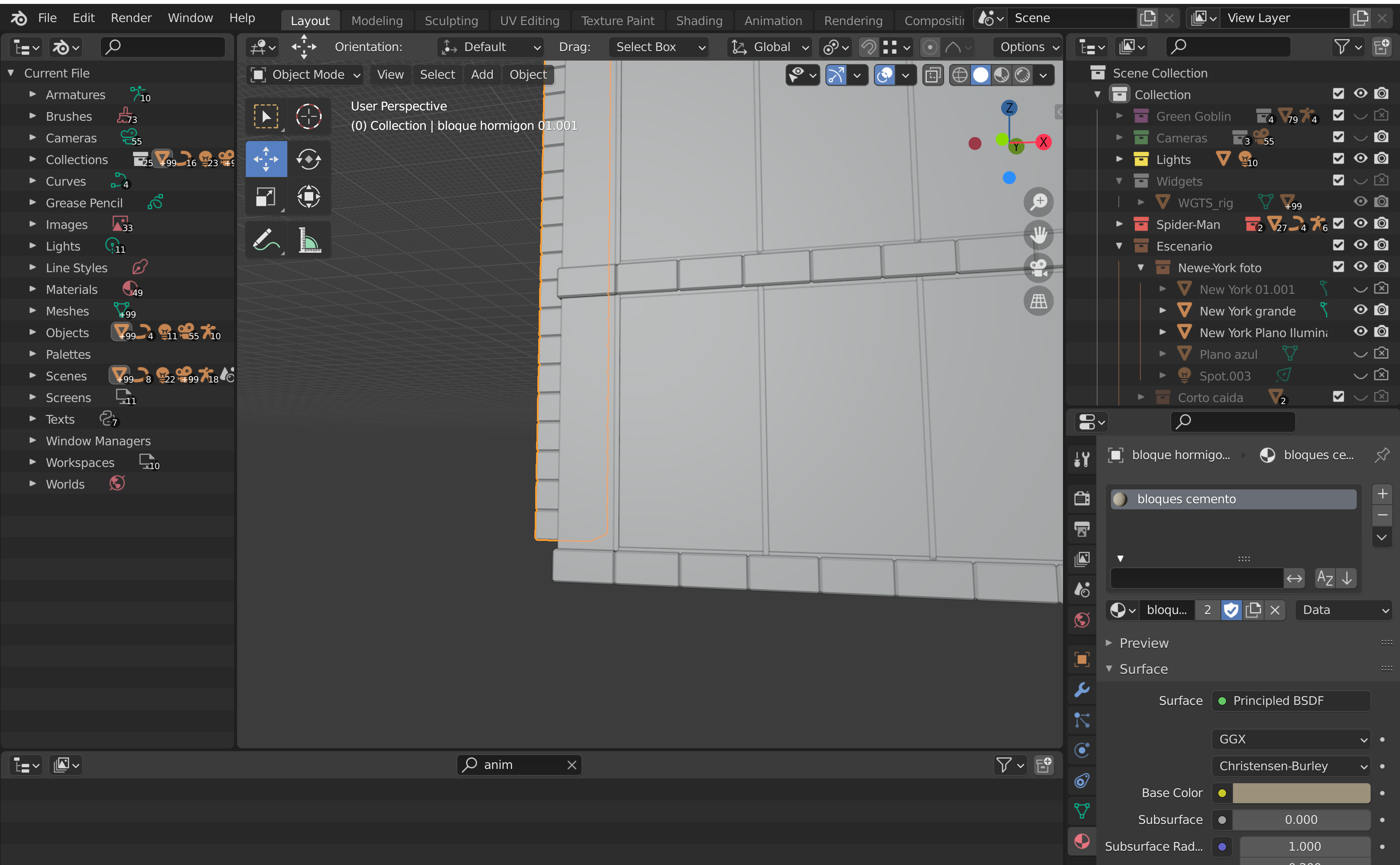
Task: Expand the Materials data category
Action: pos(32,289)
